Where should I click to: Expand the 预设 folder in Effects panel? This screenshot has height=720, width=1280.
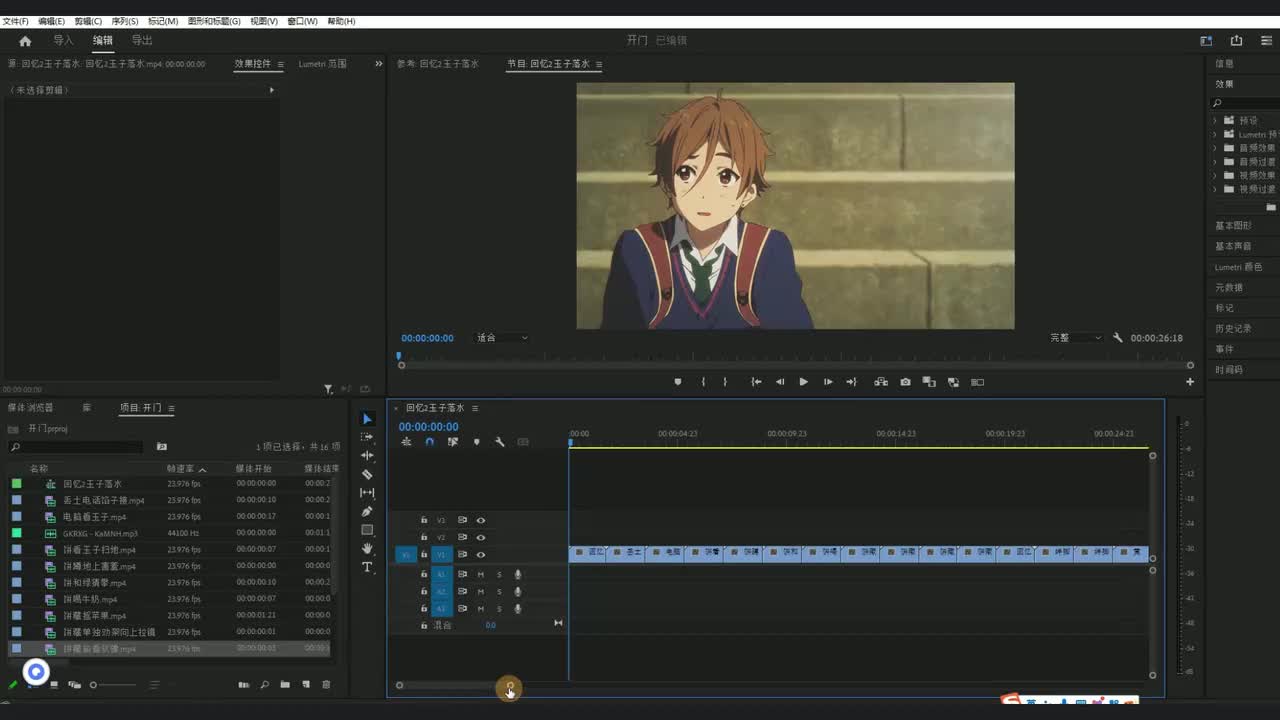point(1215,120)
